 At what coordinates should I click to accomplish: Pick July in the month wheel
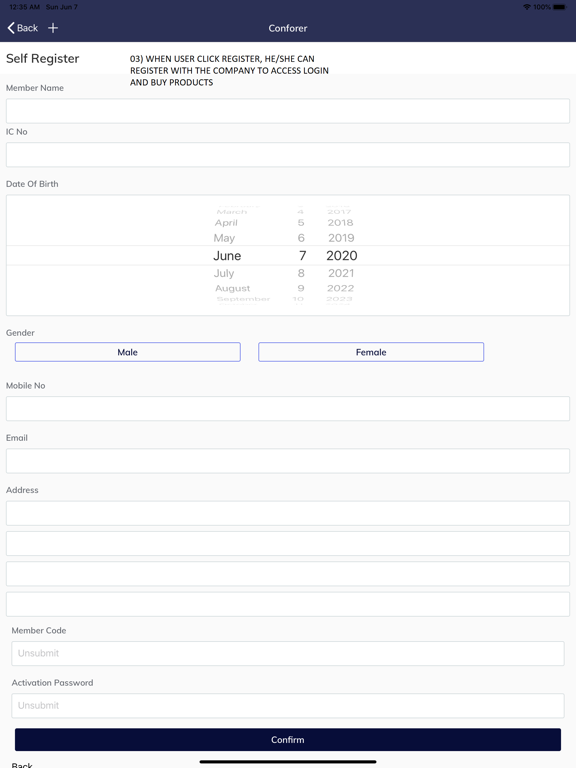[x=224, y=273]
